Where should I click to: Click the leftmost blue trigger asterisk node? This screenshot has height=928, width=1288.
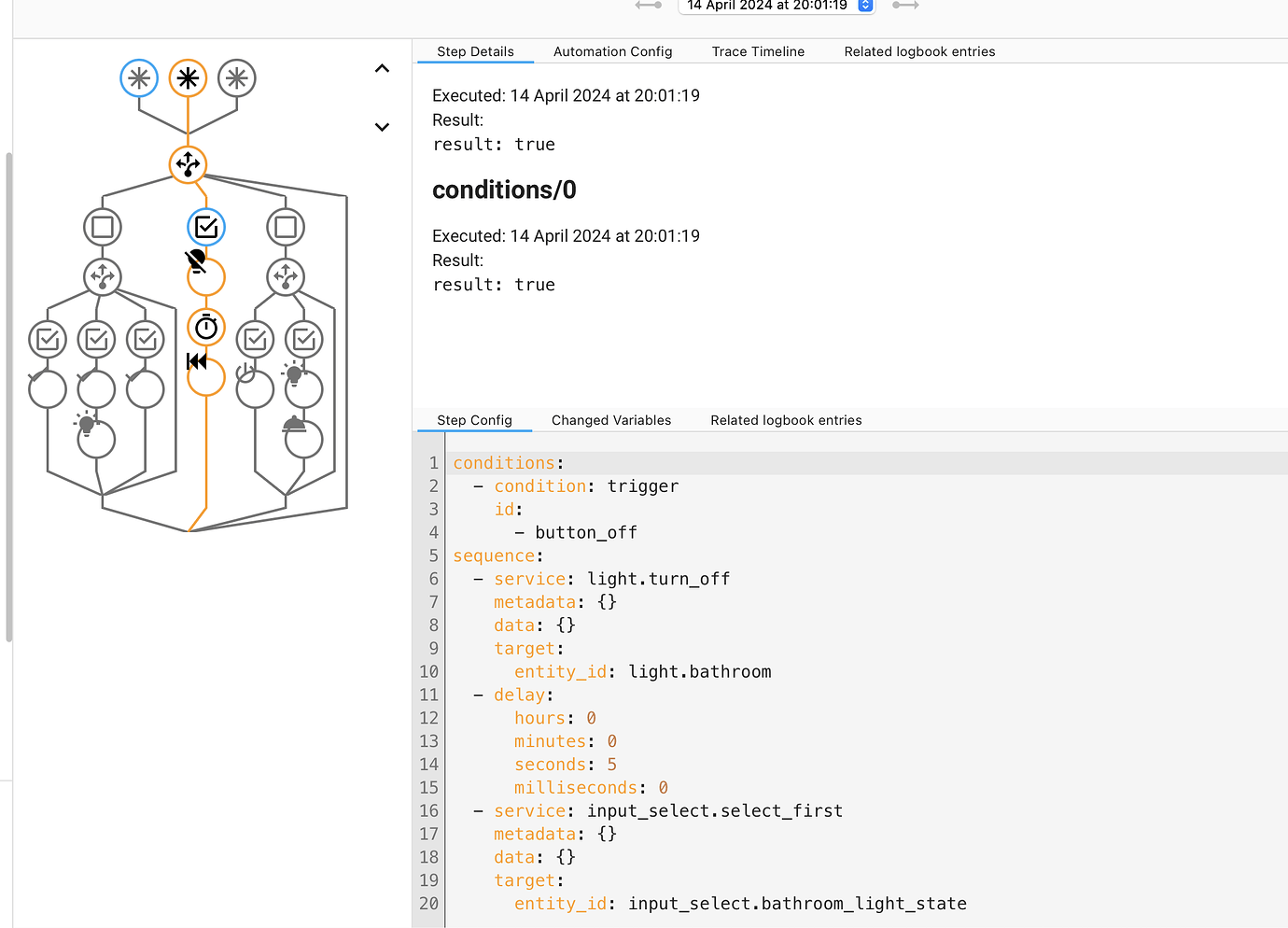(139, 77)
